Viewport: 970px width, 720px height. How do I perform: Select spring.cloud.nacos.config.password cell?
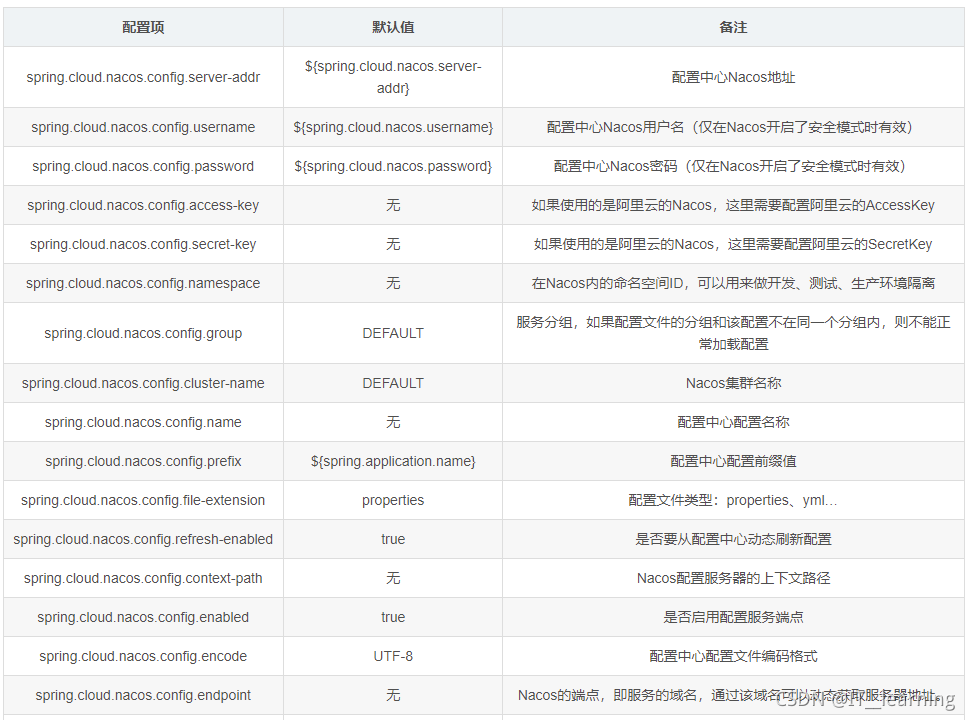pos(143,166)
